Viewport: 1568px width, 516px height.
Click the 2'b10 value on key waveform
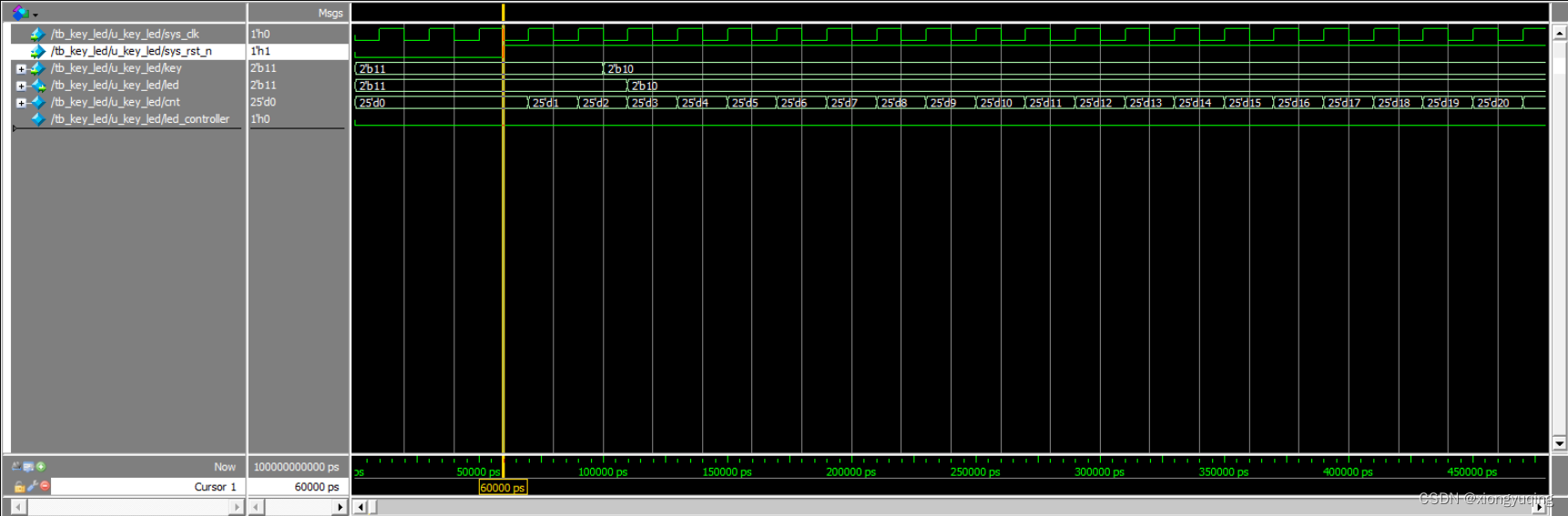point(620,69)
